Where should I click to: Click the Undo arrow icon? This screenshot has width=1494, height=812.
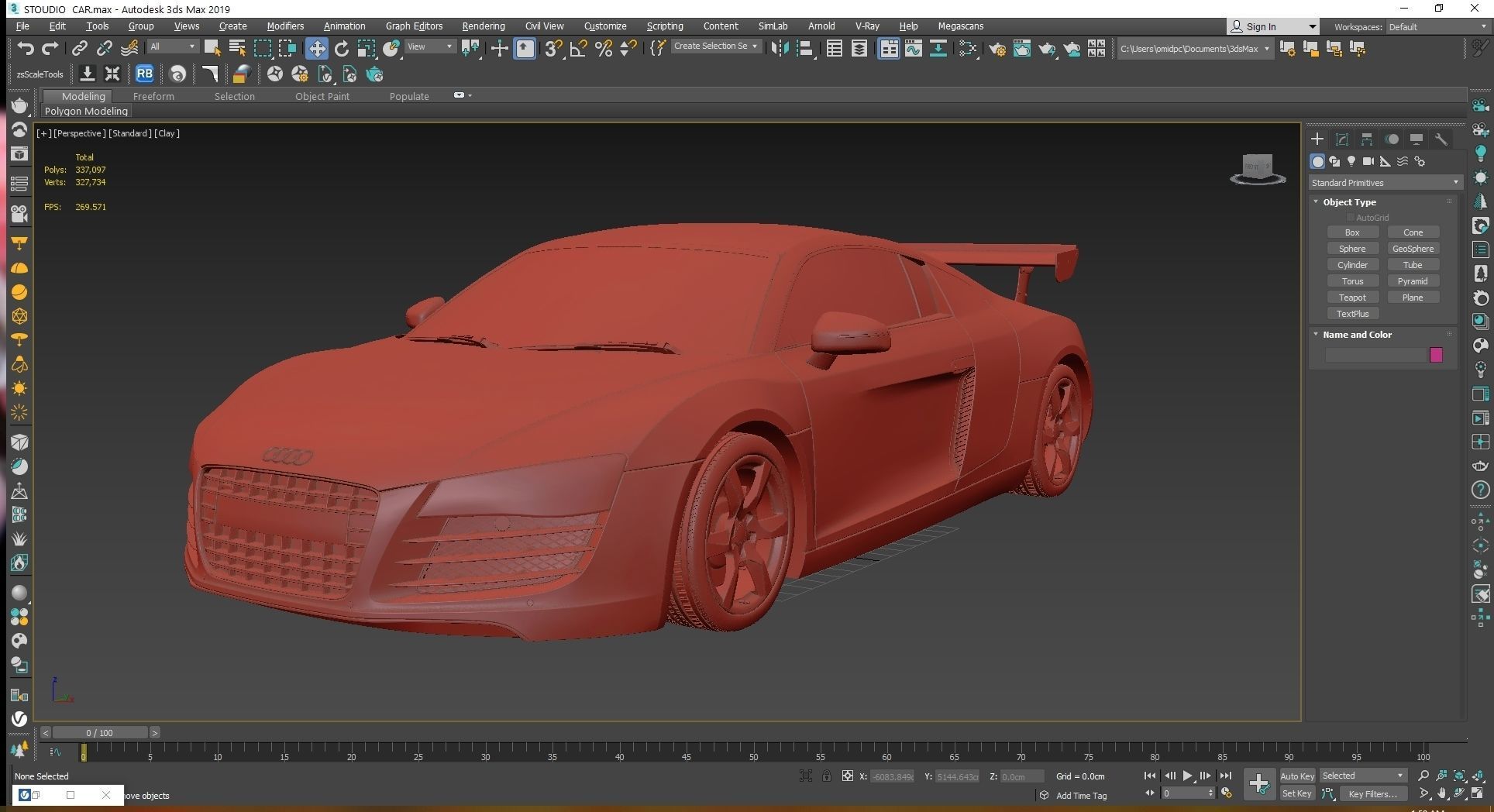coord(26,48)
